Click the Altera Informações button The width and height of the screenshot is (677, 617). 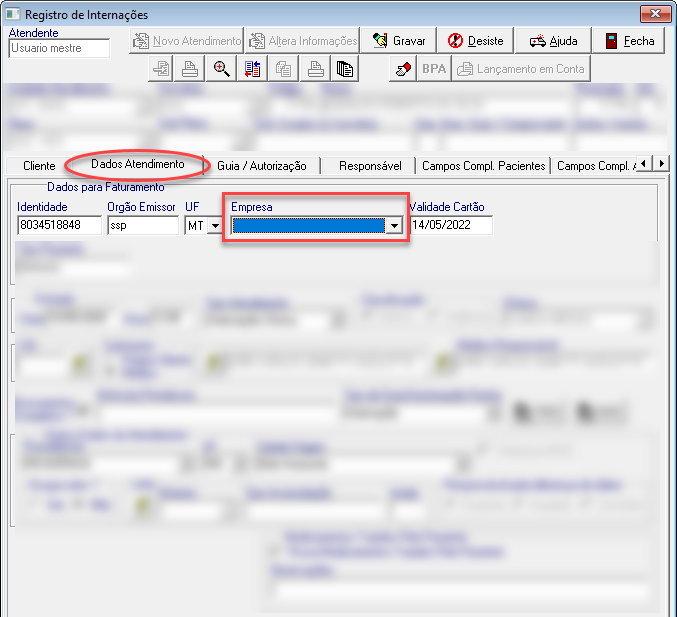coord(303,41)
